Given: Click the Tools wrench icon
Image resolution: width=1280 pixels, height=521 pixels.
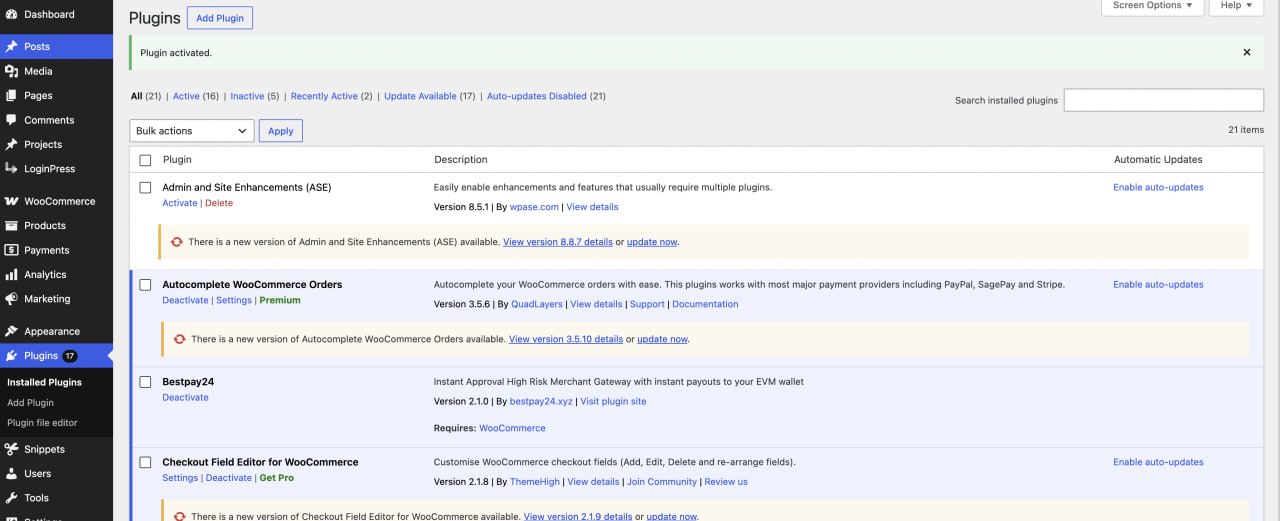Looking at the screenshot, I should (11, 497).
